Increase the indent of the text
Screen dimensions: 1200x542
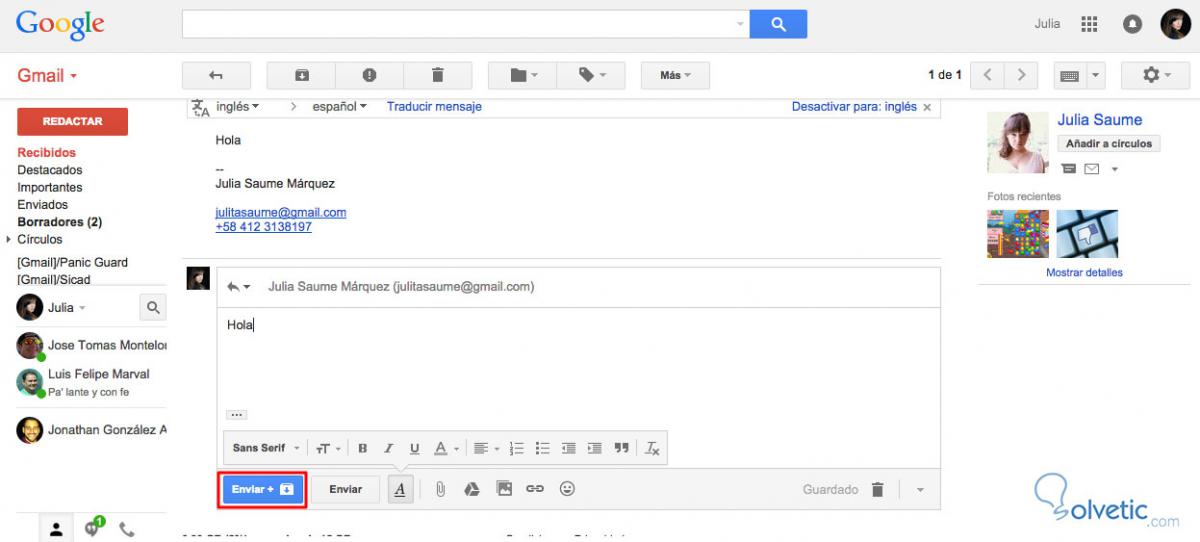pyautogui.click(x=595, y=448)
